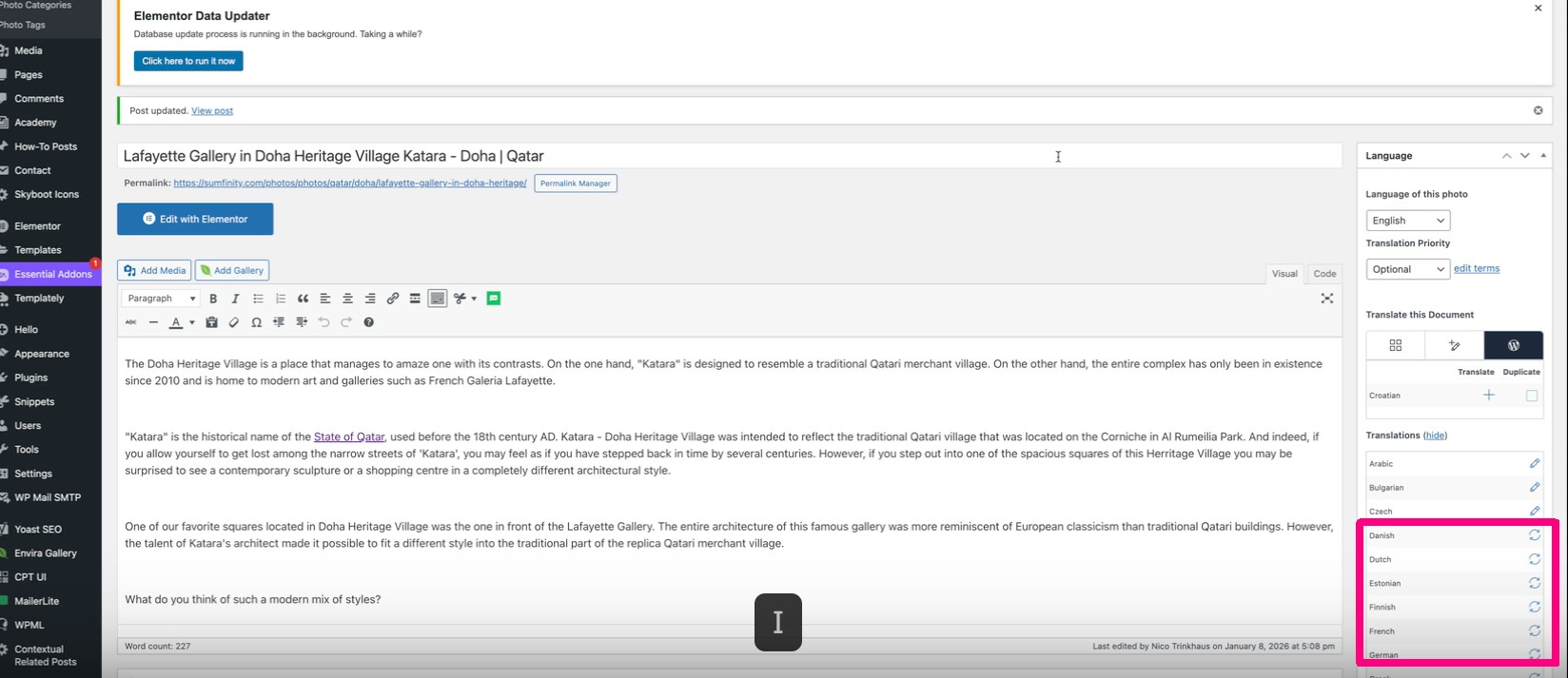
Task: Check the Croatian Duplicate checkbox
Action: (x=1531, y=396)
